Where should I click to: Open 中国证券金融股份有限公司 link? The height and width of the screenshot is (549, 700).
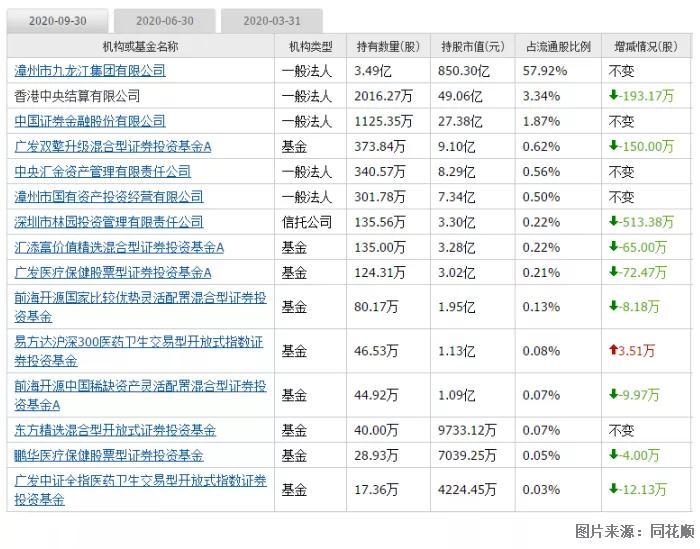coord(90,121)
